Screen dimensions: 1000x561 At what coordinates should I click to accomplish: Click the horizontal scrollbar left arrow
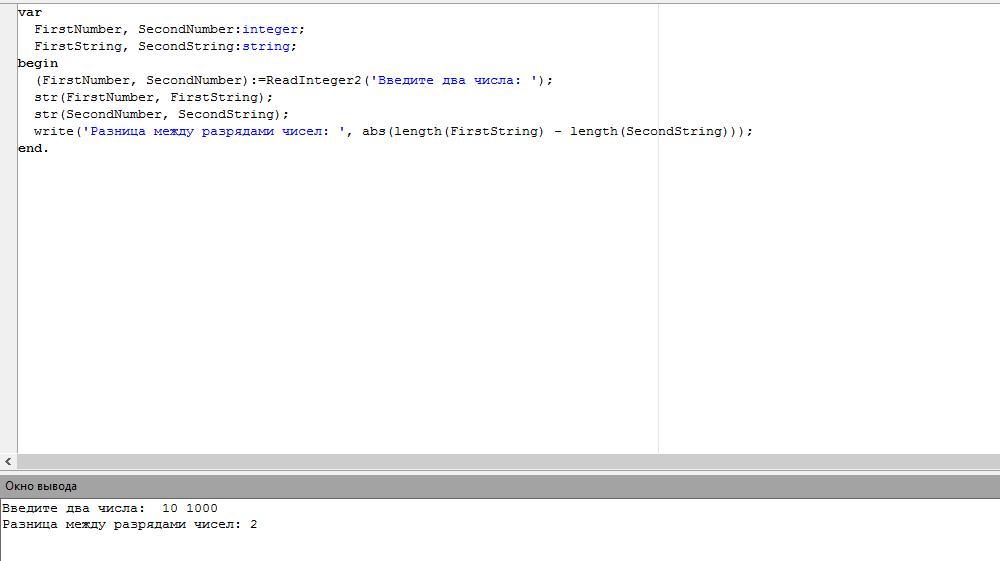pyautogui.click(x=8, y=462)
